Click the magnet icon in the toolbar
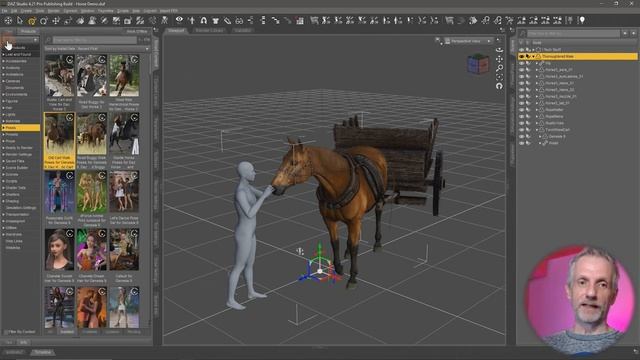Screen dimensions: 640x360 pyautogui.click(x=203, y=20)
